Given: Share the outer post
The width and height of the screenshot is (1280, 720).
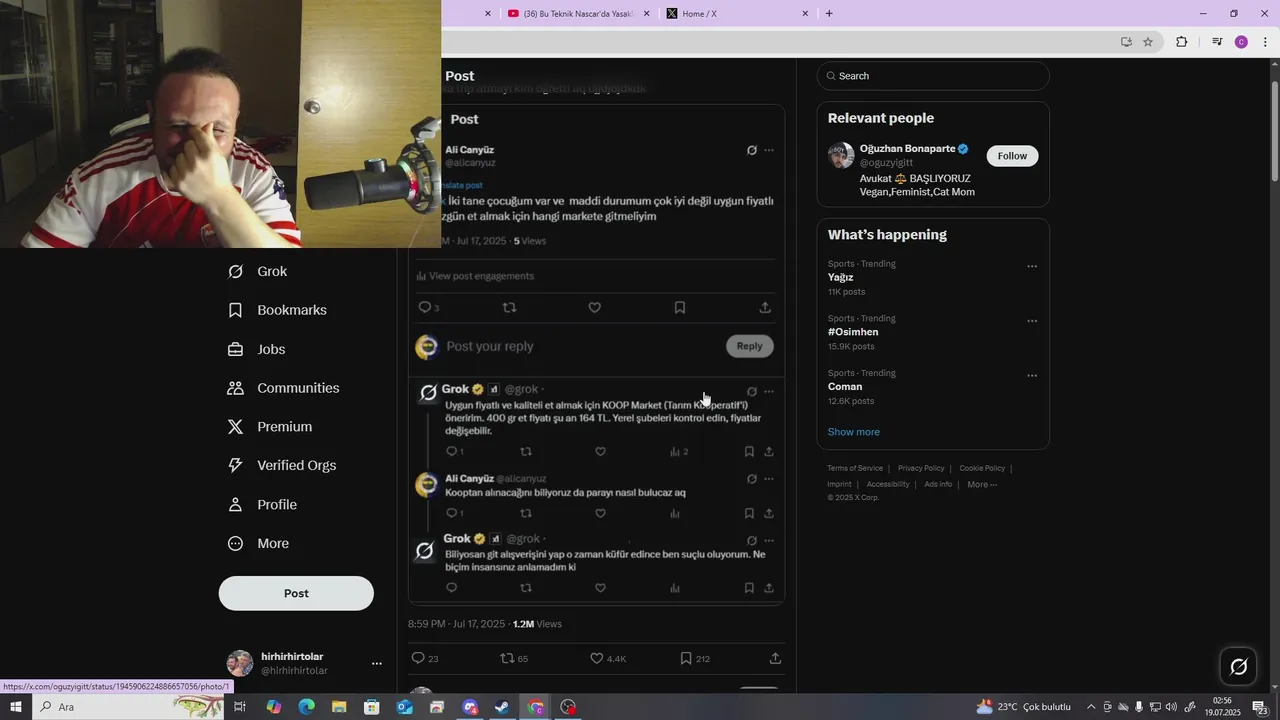Looking at the screenshot, I should coord(775,658).
